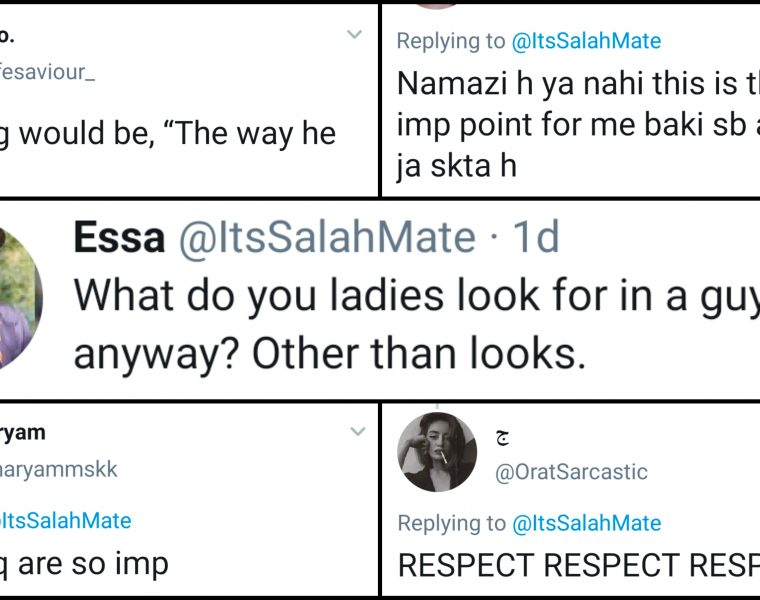Click the Essa display name
Image resolution: width=760 pixels, height=600 pixels.
point(119,238)
